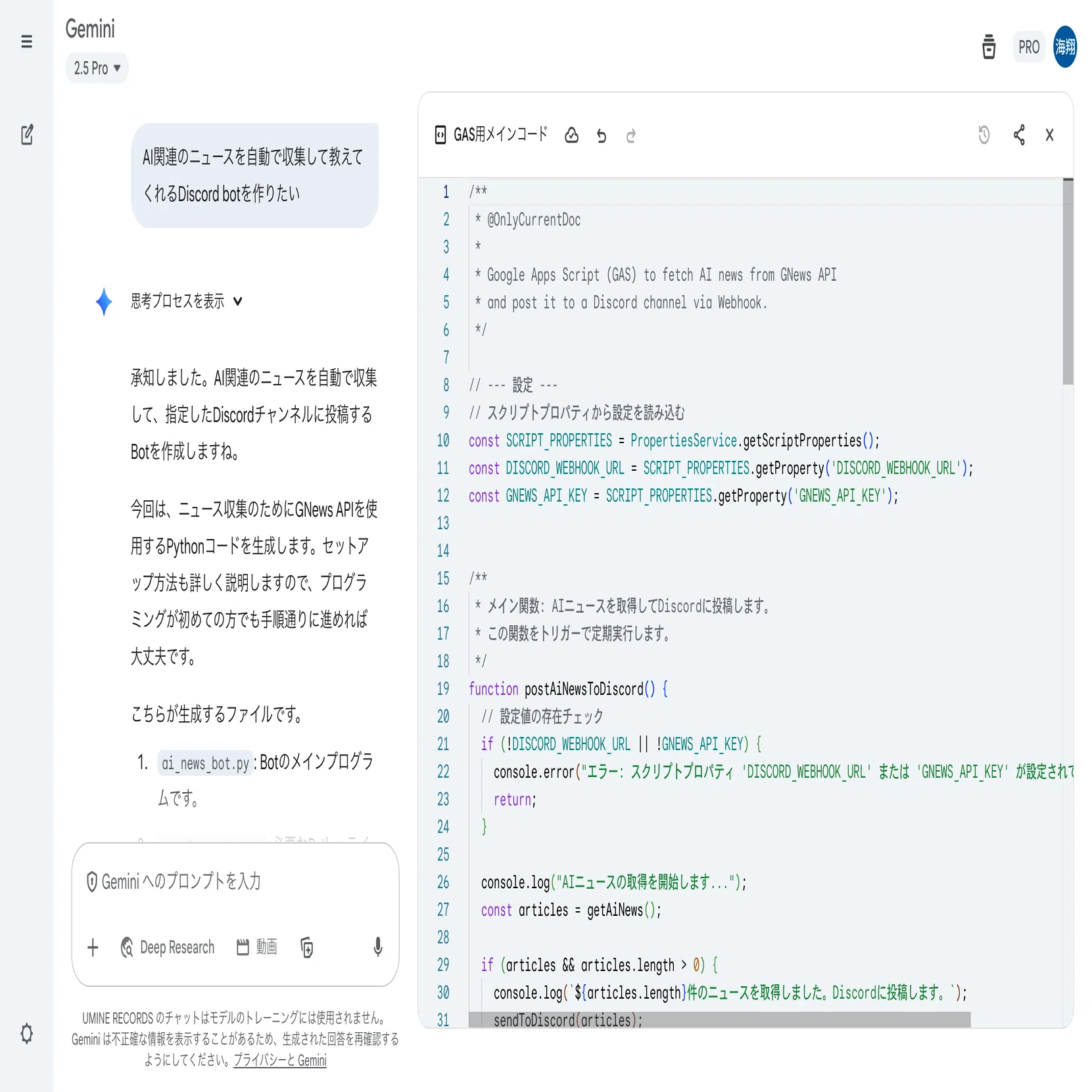Enable Deep Research mode
This screenshot has height=1092, width=1092.
168,947
